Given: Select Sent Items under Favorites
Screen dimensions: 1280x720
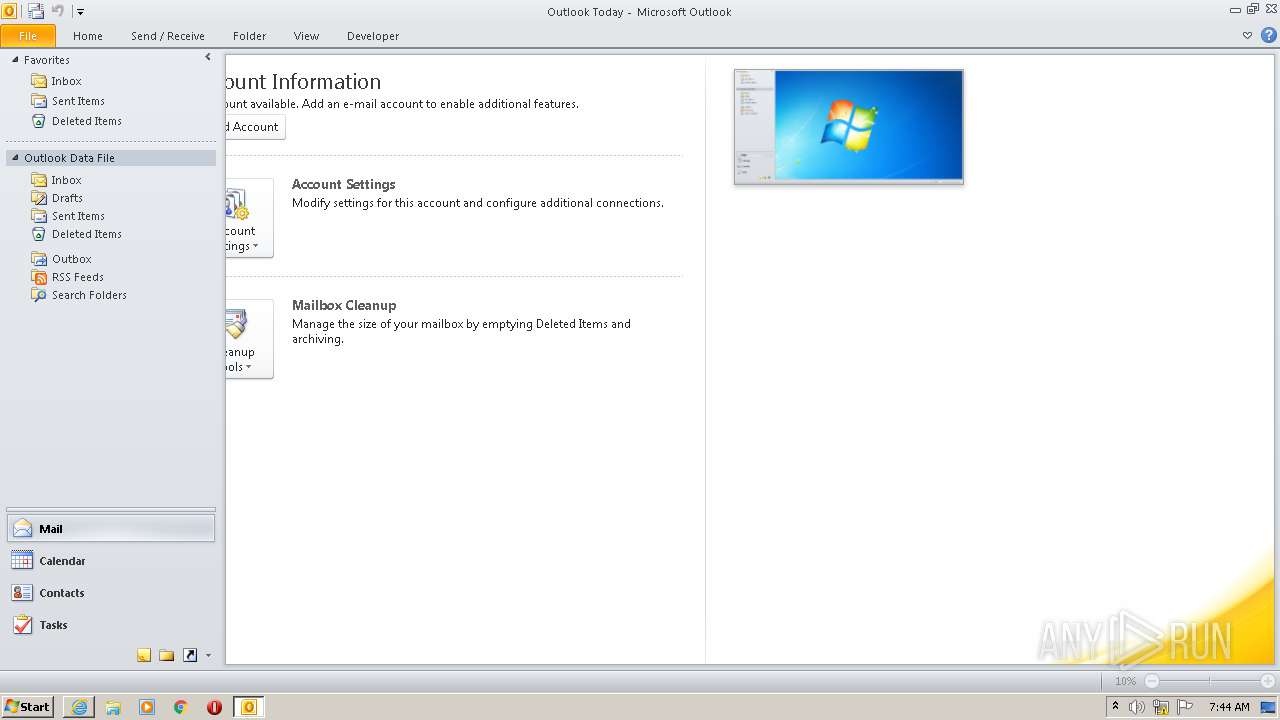Looking at the screenshot, I should click(x=78, y=101).
